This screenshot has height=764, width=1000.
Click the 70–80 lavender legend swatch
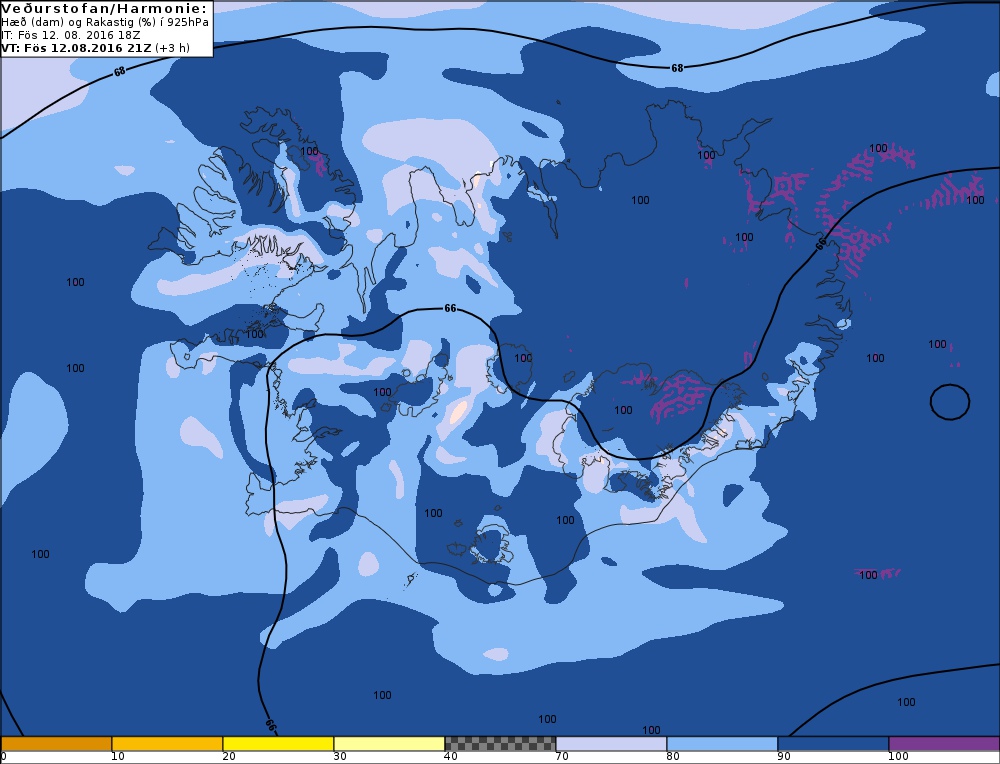pos(611,744)
